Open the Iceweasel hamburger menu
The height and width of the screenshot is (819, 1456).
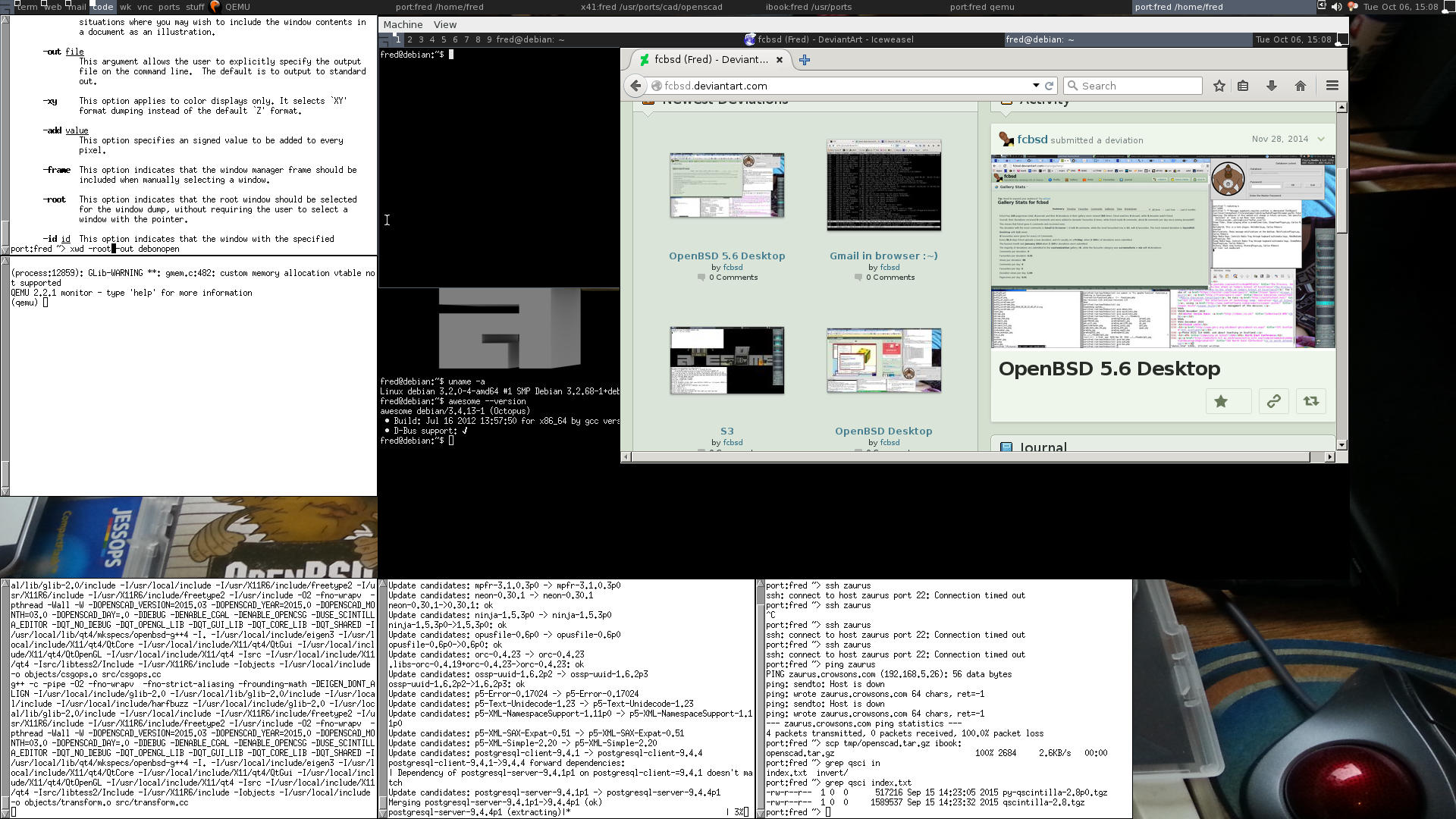point(1332,85)
